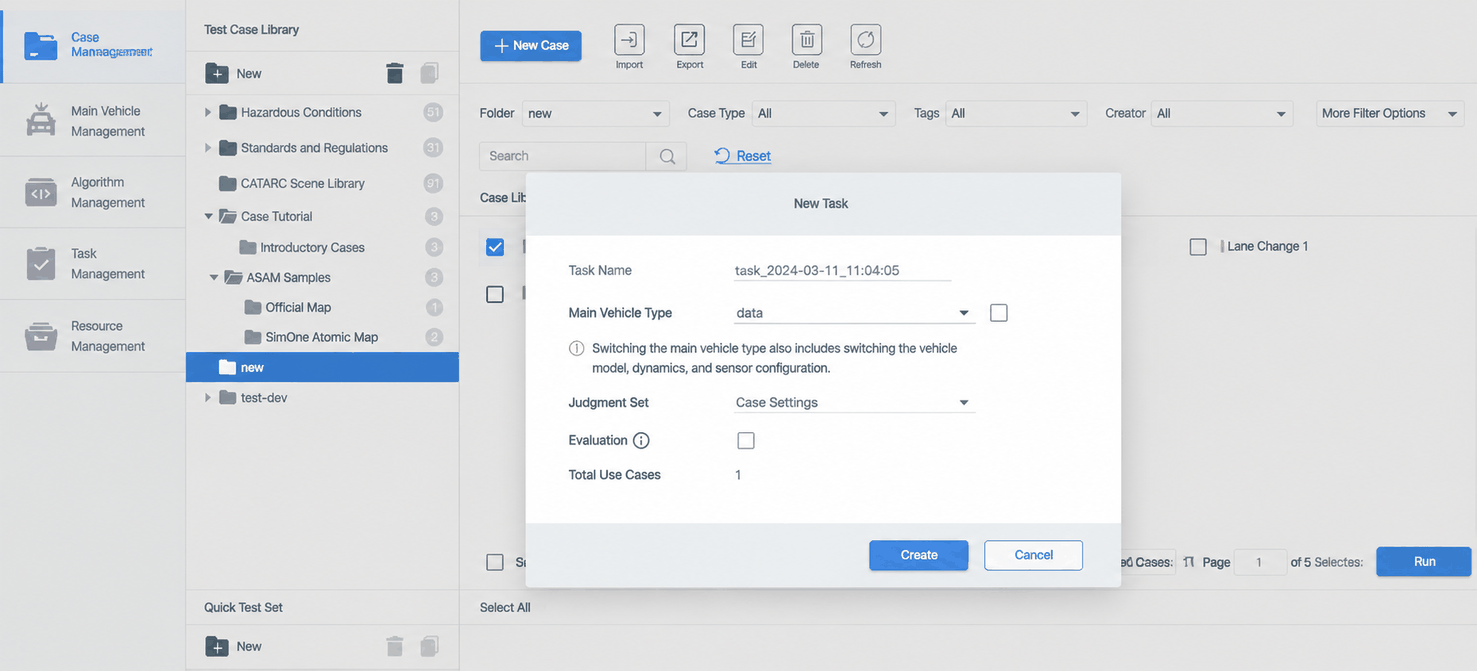The width and height of the screenshot is (1477, 671).
Task: Open Task Management clipboard icon
Action: point(41,264)
